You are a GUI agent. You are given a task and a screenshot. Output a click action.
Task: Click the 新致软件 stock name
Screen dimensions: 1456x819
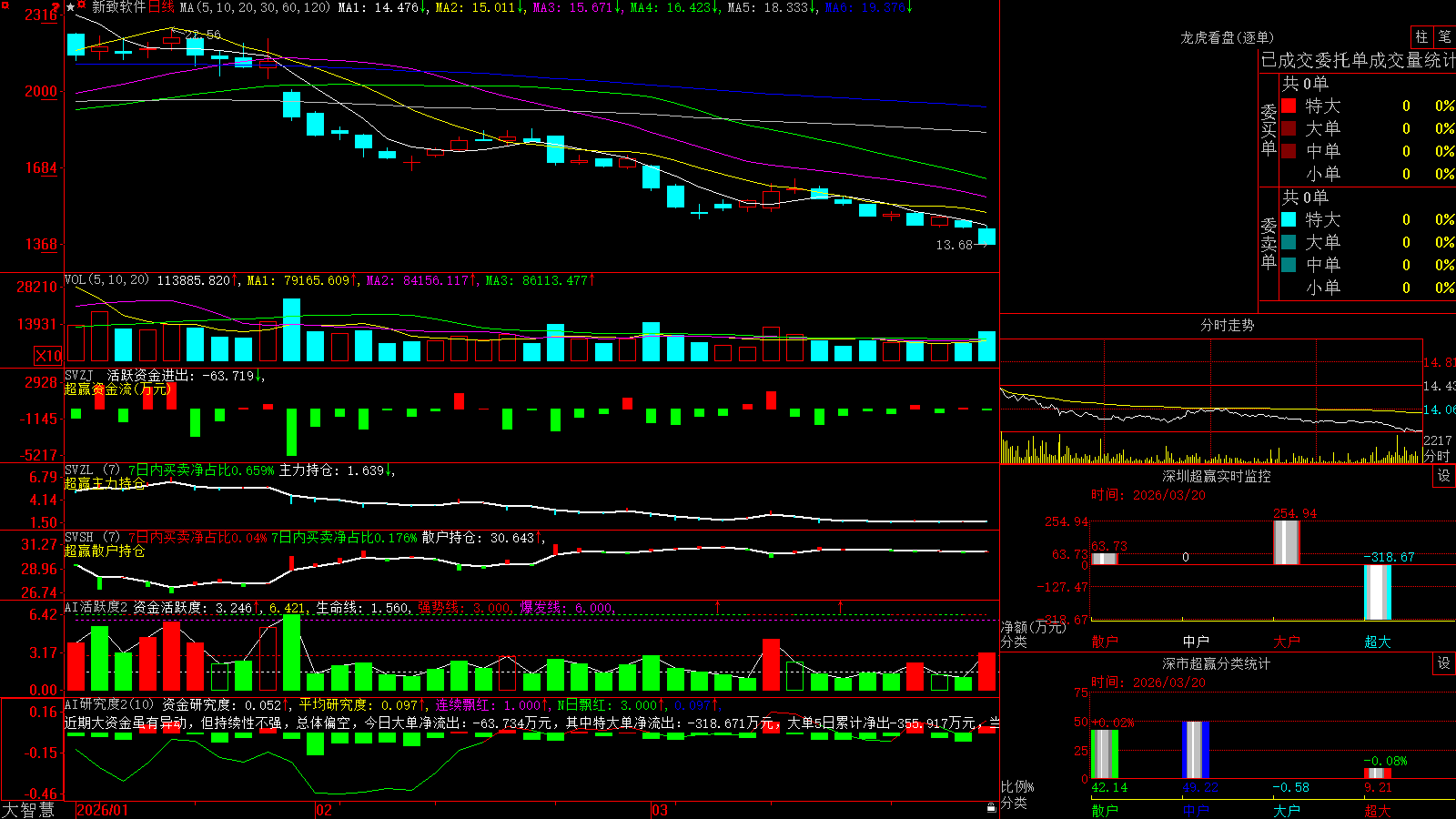118,7
